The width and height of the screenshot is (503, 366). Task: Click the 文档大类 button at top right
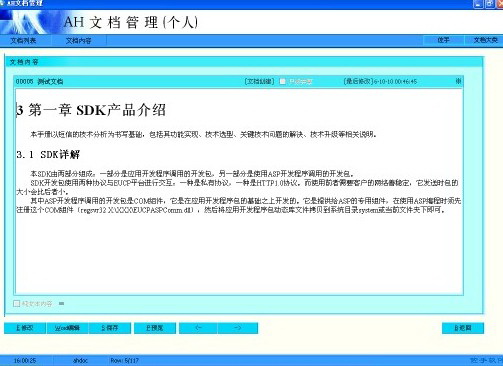pyautogui.click(x=485, y=40)
